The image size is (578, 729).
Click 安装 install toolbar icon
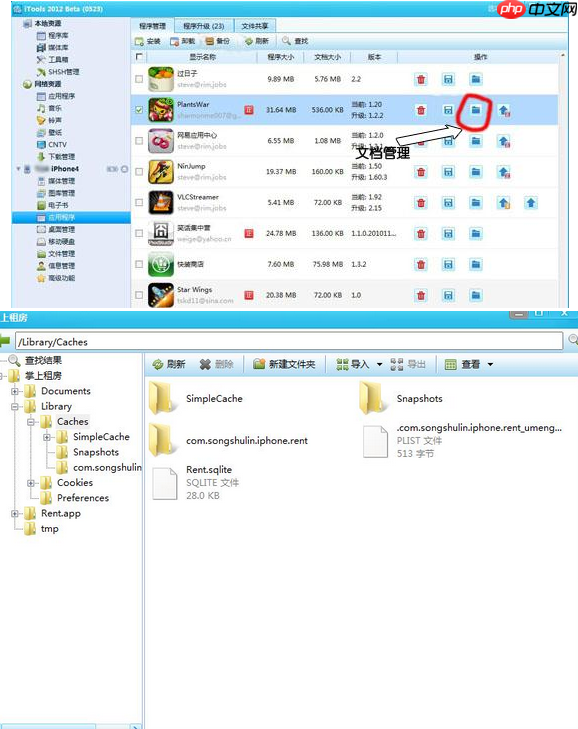139,41
